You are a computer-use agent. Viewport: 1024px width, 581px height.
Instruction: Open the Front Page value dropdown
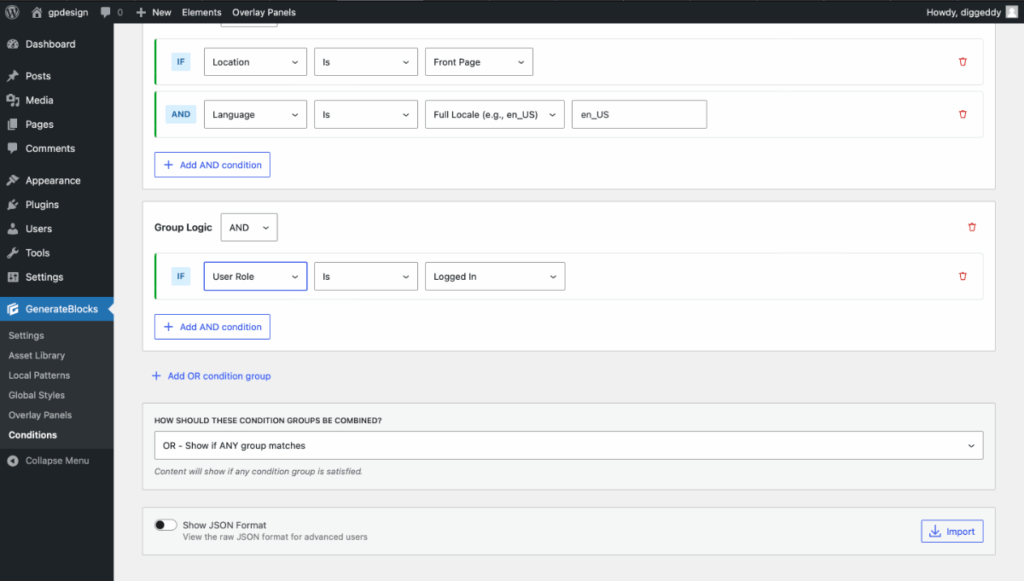click(x=479, y=62)
